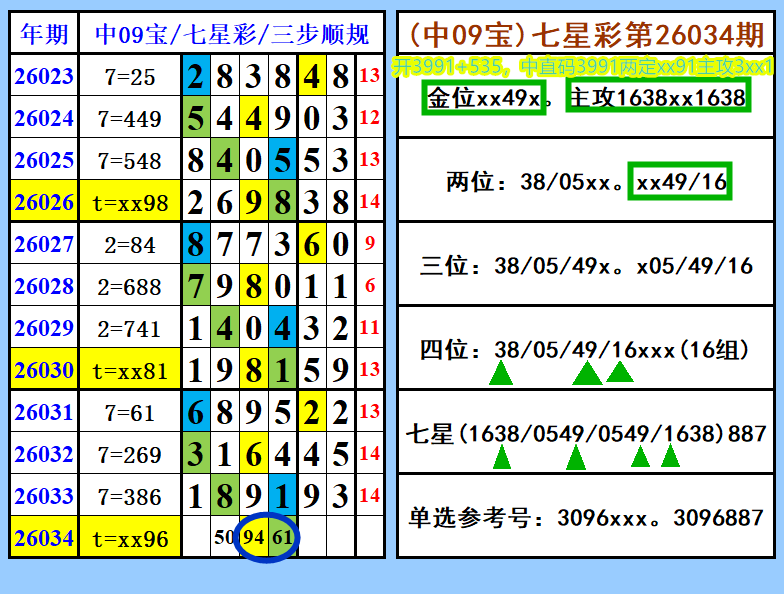Click the t=xx96 cell
Viewport: 784px width, 594px height.
[130, 538]
